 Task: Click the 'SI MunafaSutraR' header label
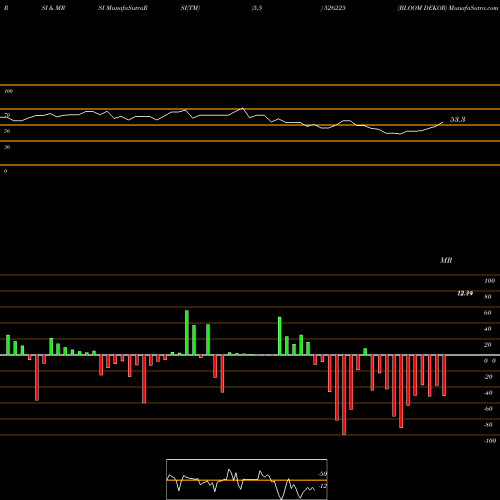[x=123, y=8]
